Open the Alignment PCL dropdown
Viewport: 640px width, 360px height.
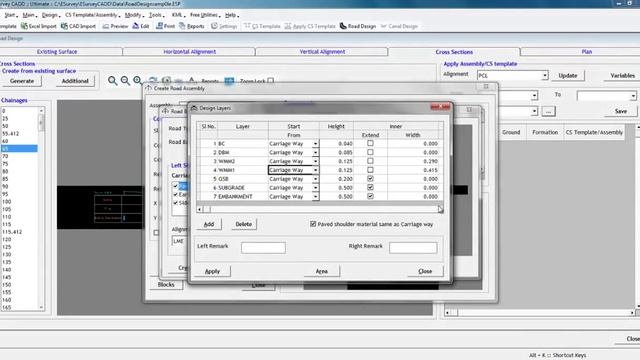(544, 76)
